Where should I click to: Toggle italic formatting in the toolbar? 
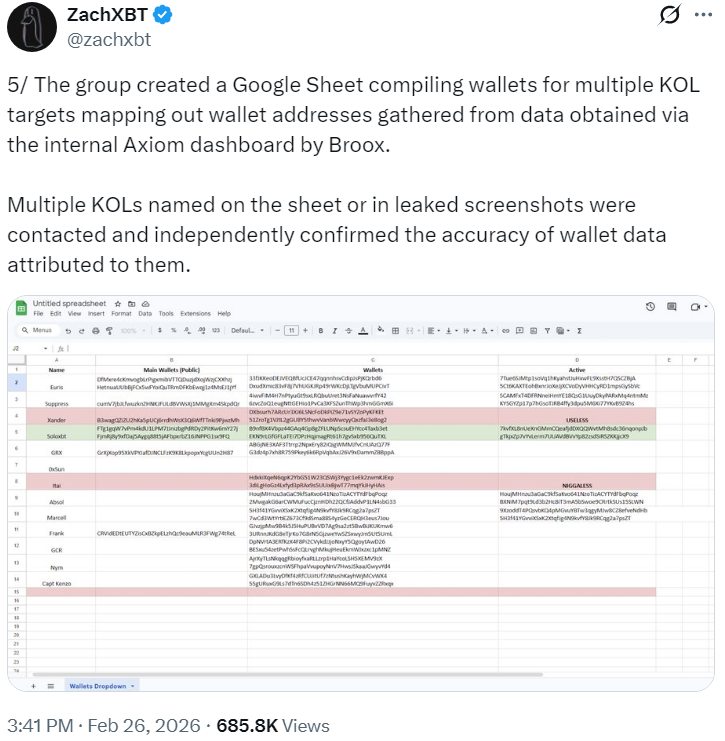tap(335, 329)
